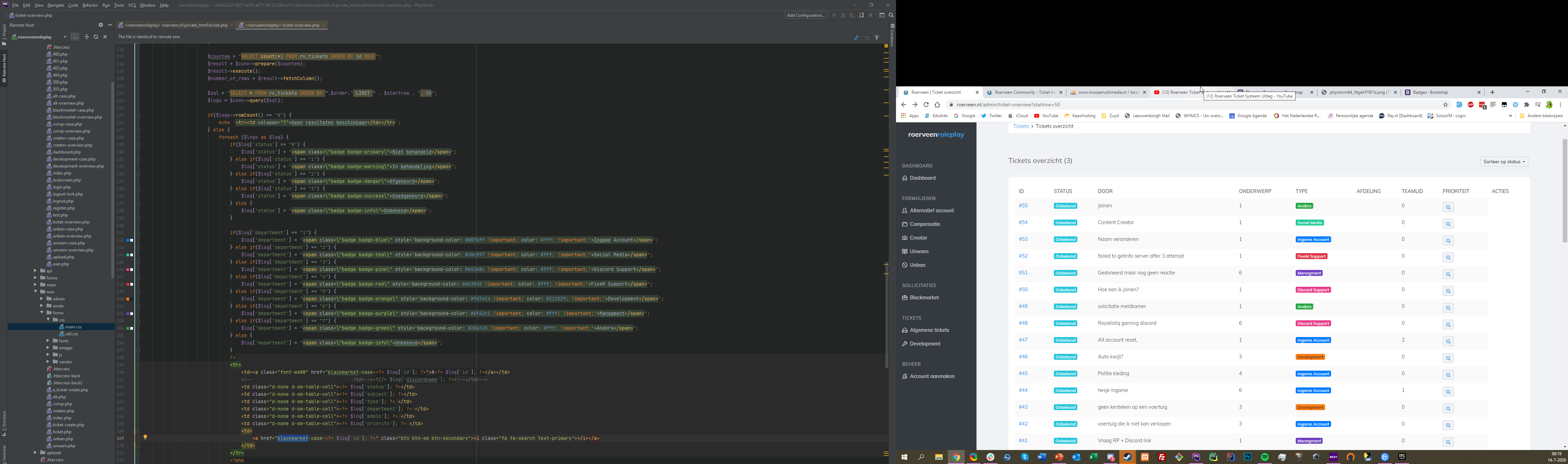1568x464 pixels.
Task: Click compare with remote blue arrows icon
Action: tap(856, 38)
